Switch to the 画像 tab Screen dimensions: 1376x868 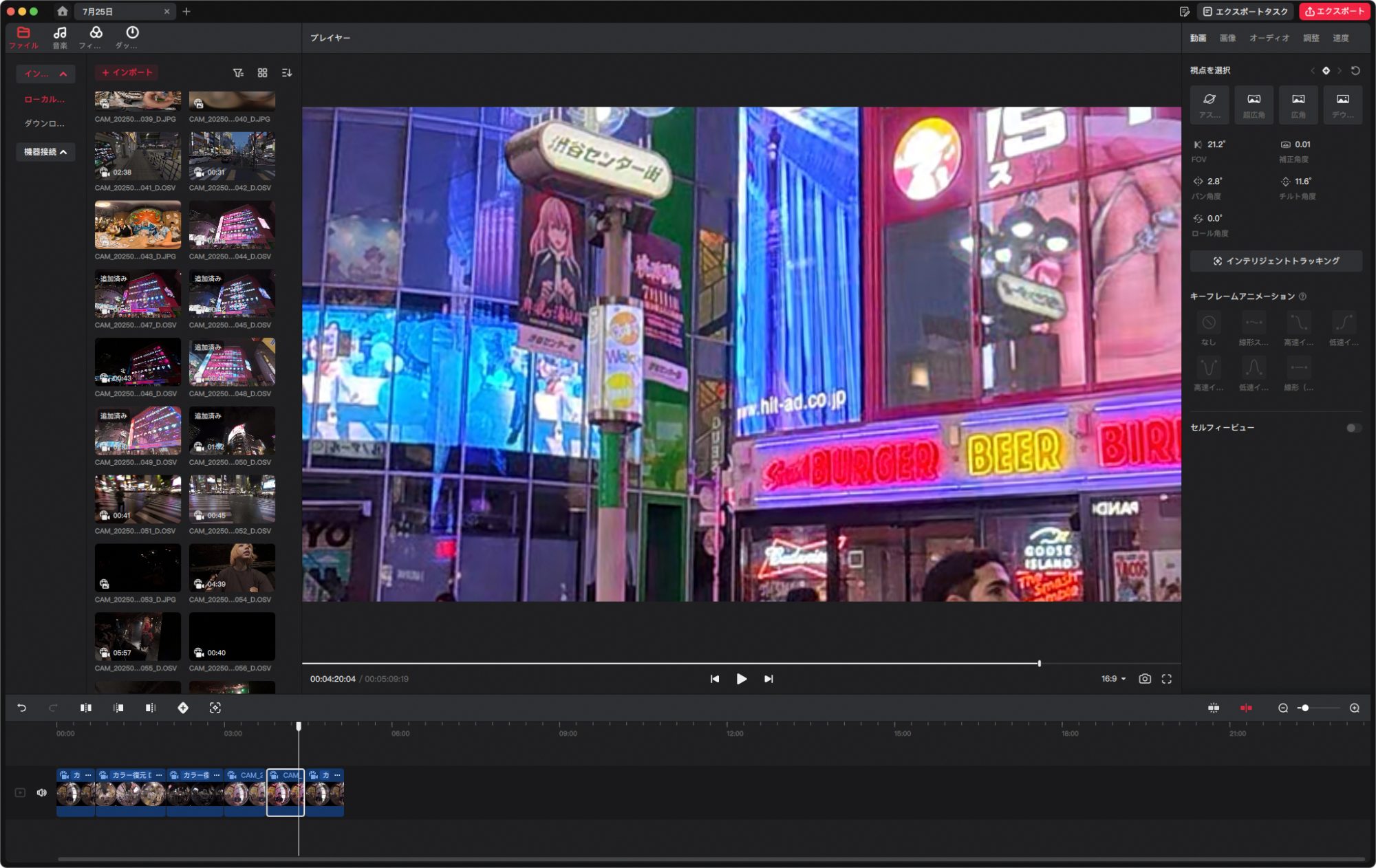coord(1227,39)
